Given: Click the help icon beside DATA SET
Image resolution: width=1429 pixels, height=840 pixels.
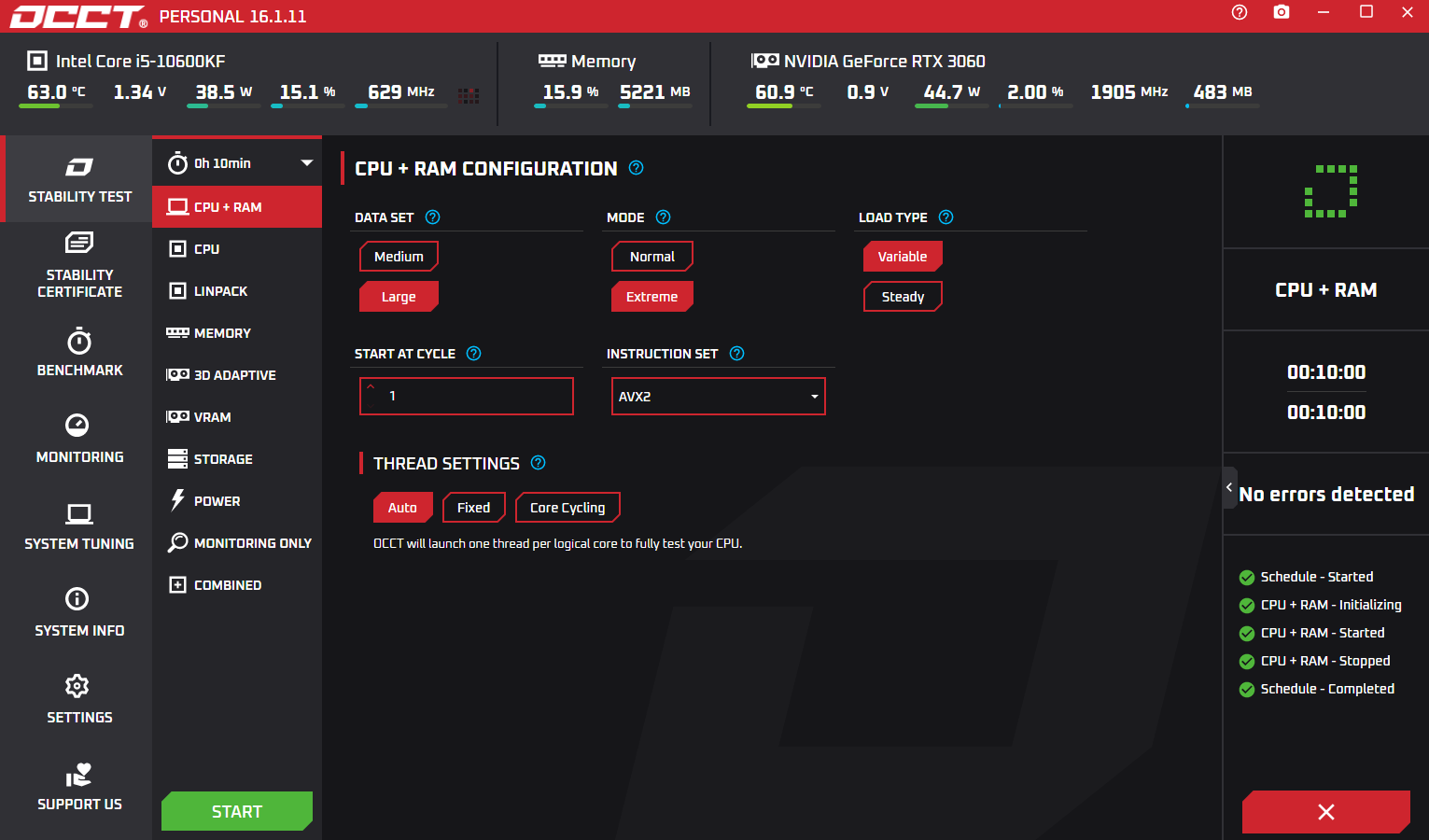Looking at the screenshot, I should tap(432, 217).
